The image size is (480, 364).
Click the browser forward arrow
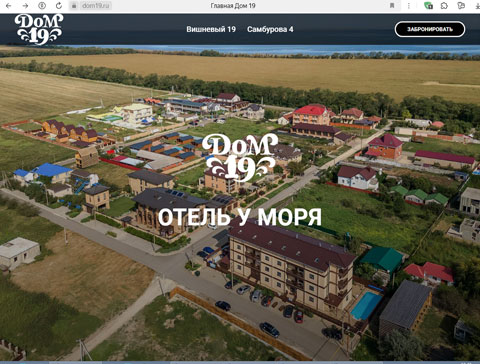tap(25, 6)
